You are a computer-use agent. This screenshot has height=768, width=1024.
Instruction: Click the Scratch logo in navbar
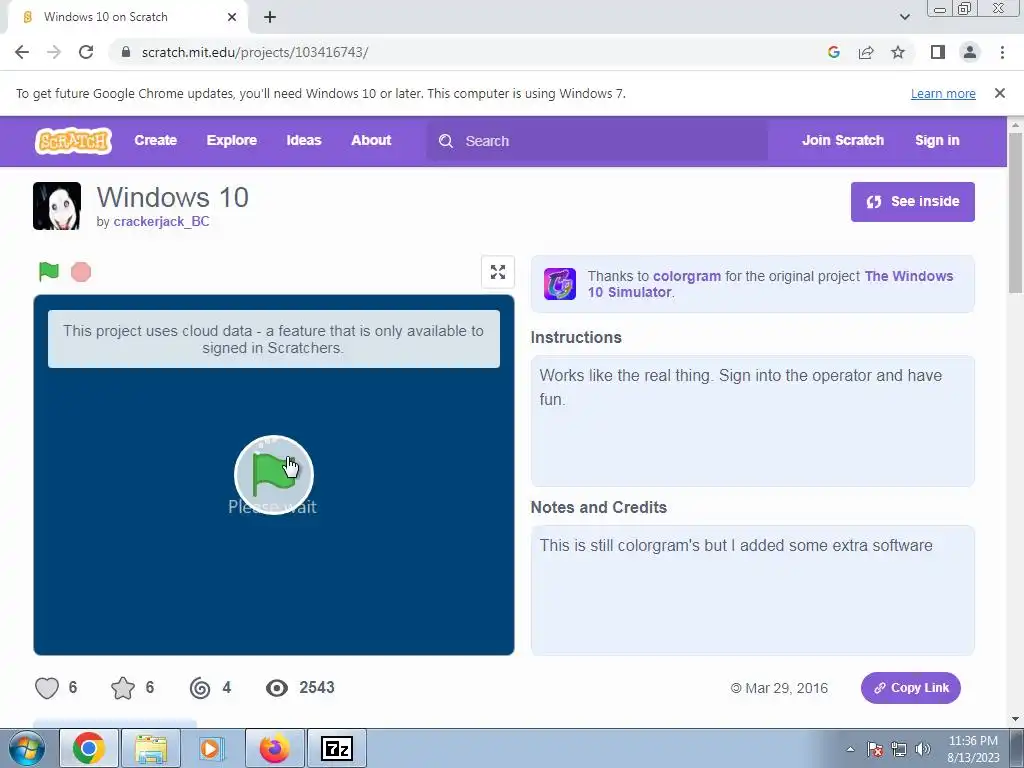(73, 140)
